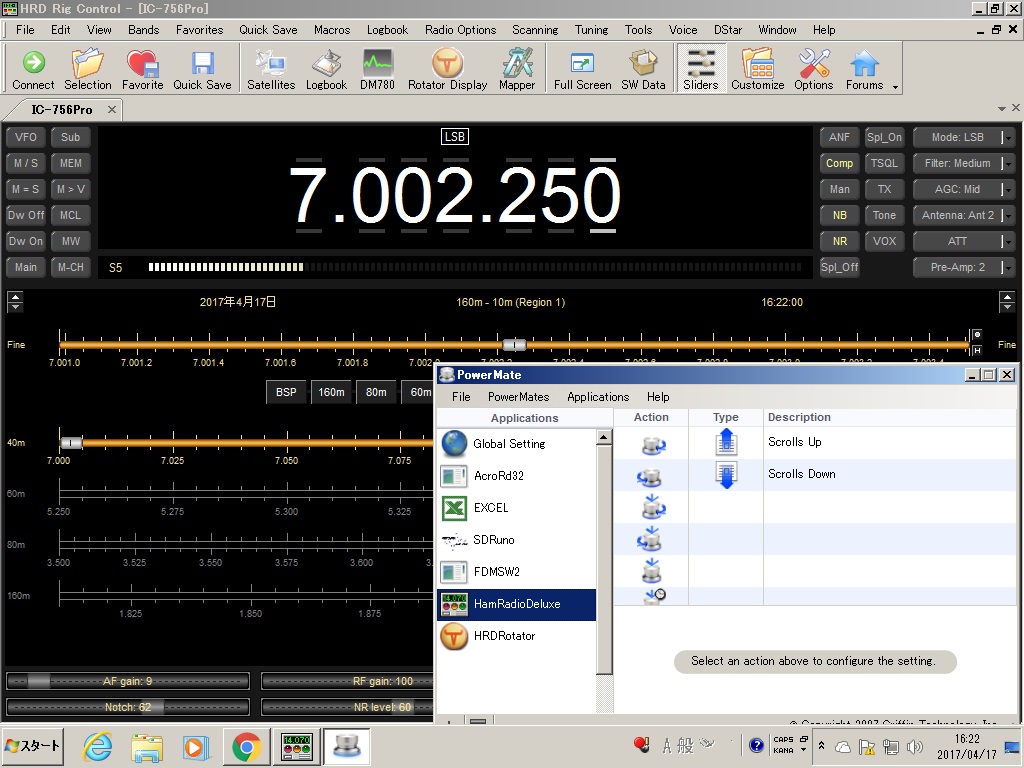The width and height of the screenshot is (1024, 768).
Task: Open the AGC: Mid dropdown
Action: 963,189
